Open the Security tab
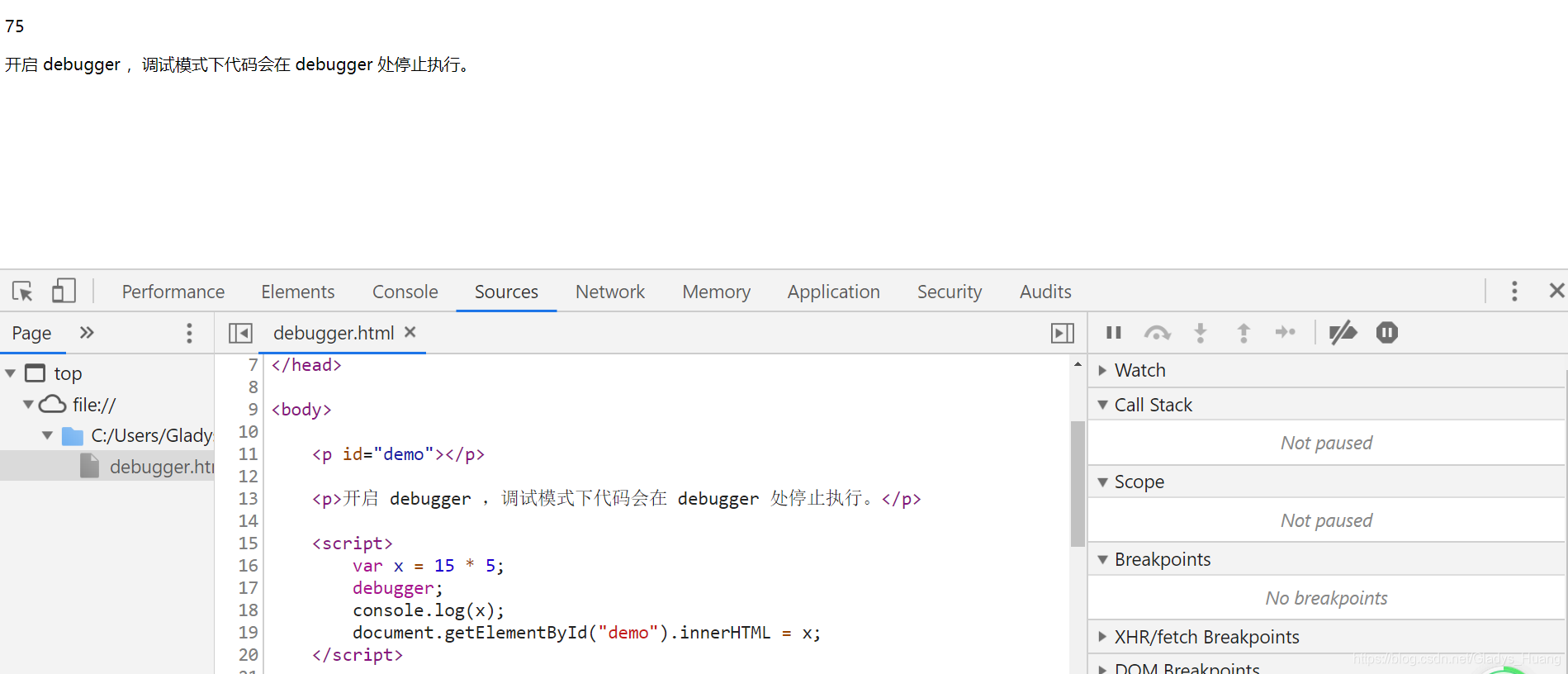This screenshot has height=674, width=1568. [x=950, y=292]
